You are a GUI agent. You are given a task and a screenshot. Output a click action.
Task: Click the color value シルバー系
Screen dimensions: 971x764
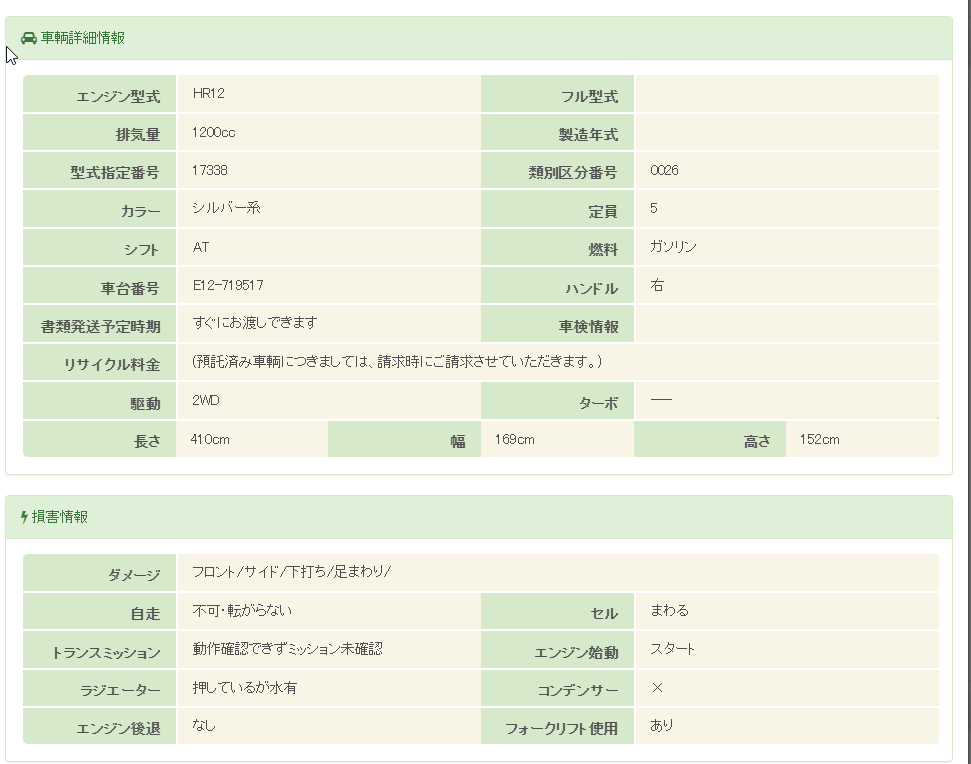coord(227,208)
